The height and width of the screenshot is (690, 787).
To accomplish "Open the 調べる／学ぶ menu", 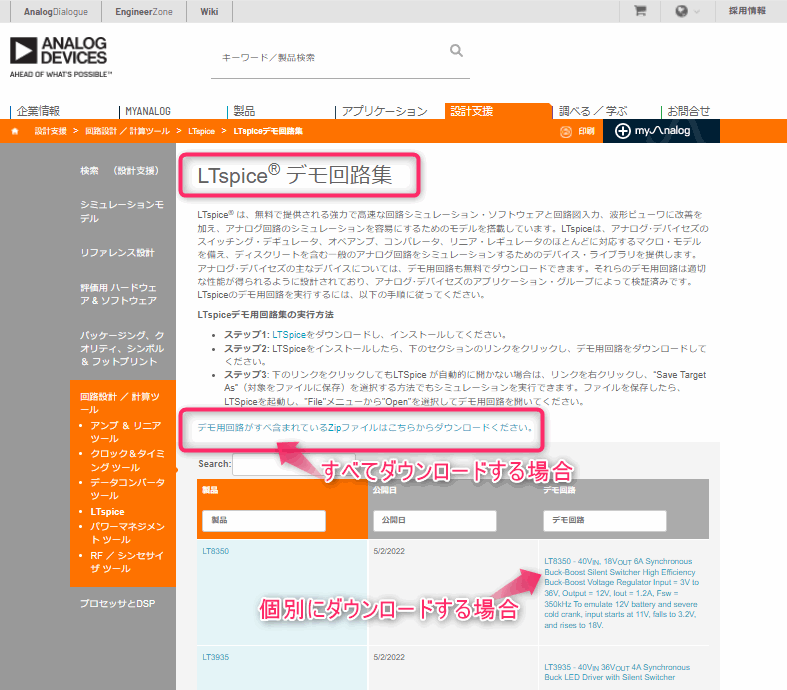I will [593, 111].
